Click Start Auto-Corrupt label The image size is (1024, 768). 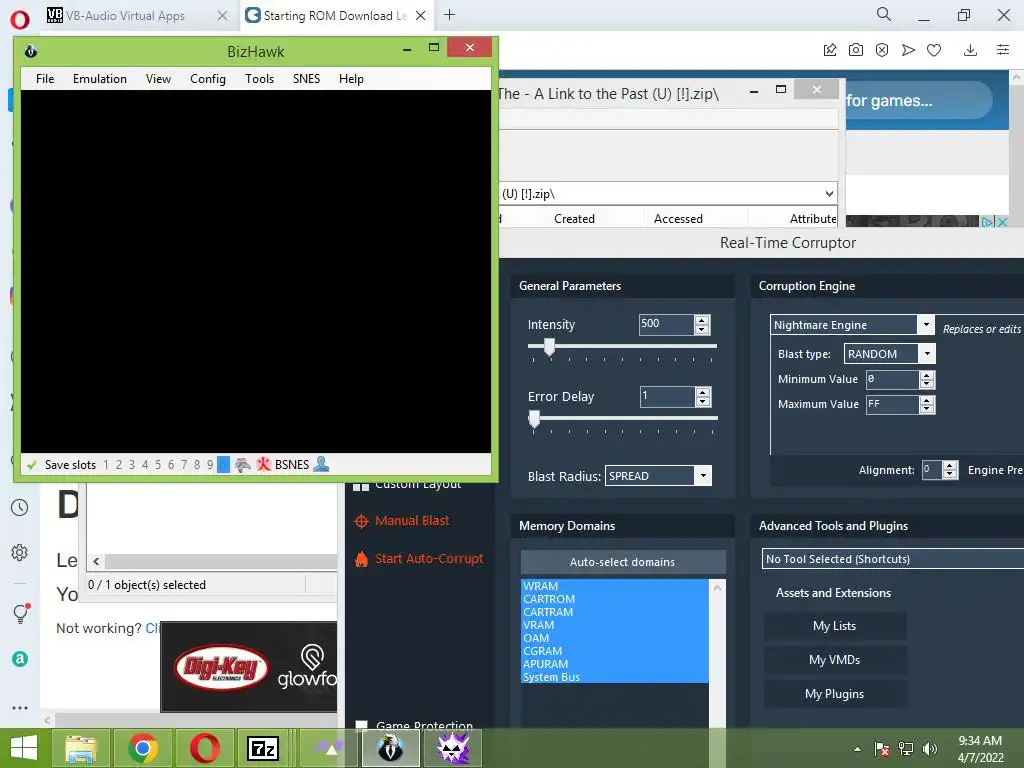429,558
